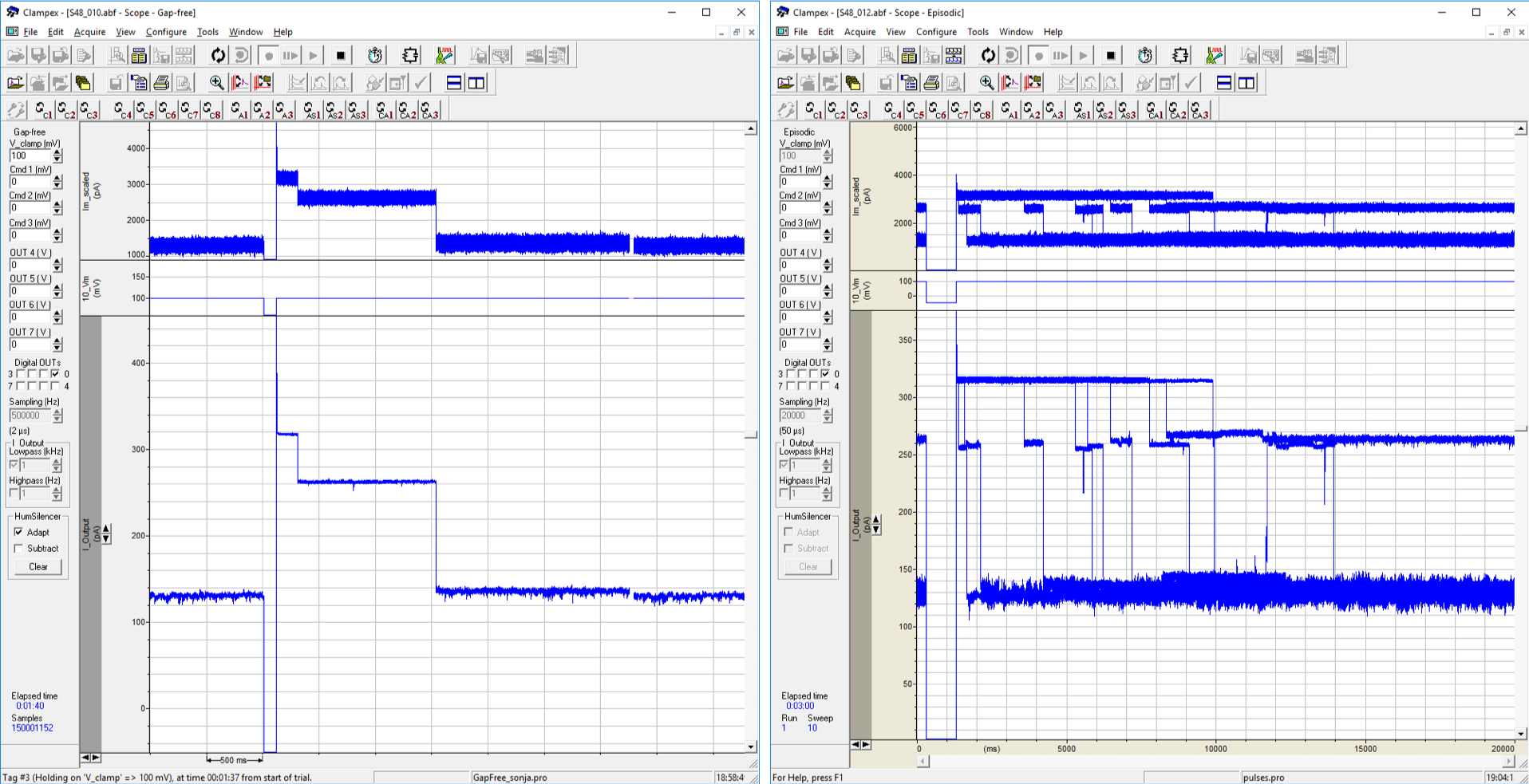The image size is (1529, 784).
Task: Open the Acquire menu in left window
Action: click(x=89, y=32)
